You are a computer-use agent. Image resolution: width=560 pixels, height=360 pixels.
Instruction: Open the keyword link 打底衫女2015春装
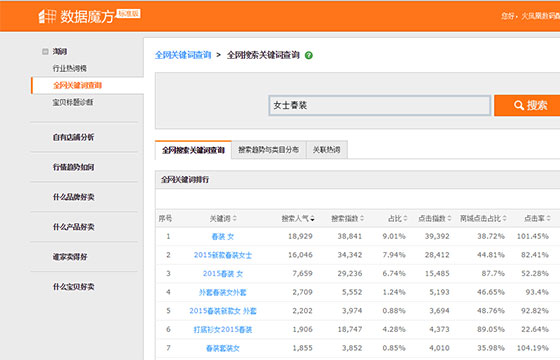[x=223, y=329]
